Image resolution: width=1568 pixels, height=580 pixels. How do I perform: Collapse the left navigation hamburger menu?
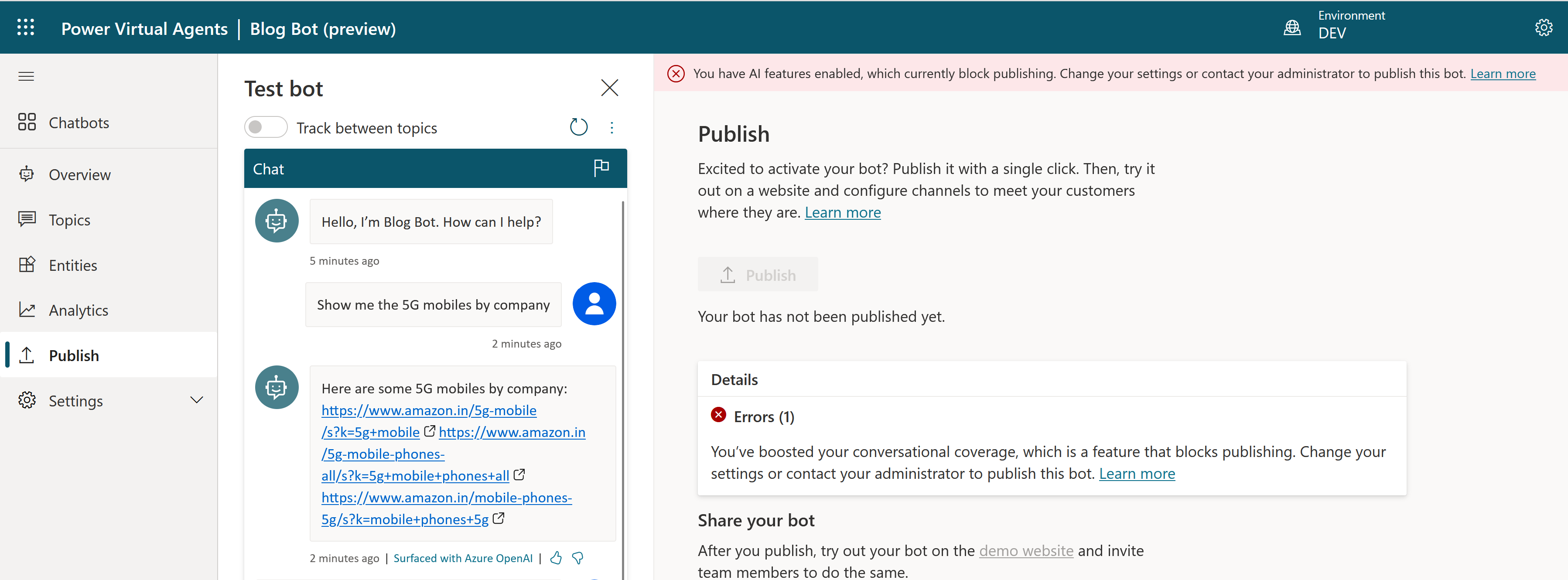26,76
